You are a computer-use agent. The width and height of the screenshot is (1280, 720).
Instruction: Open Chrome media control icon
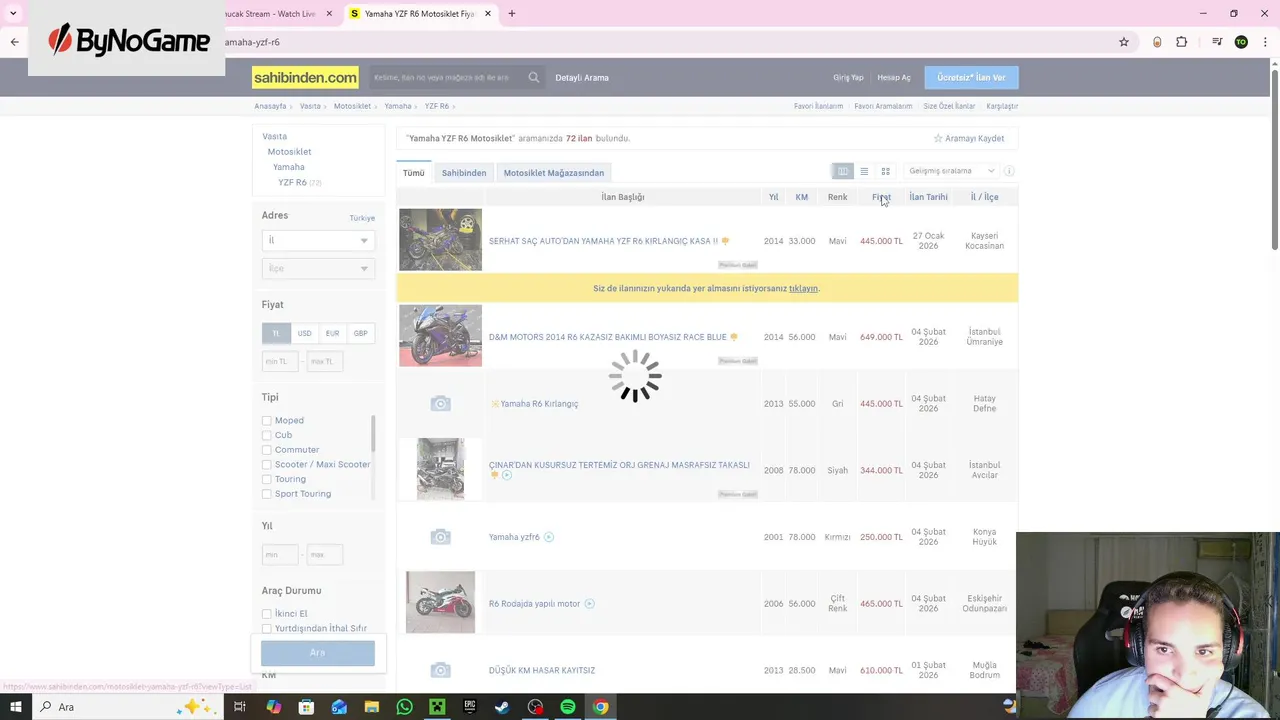(1217, 42)
